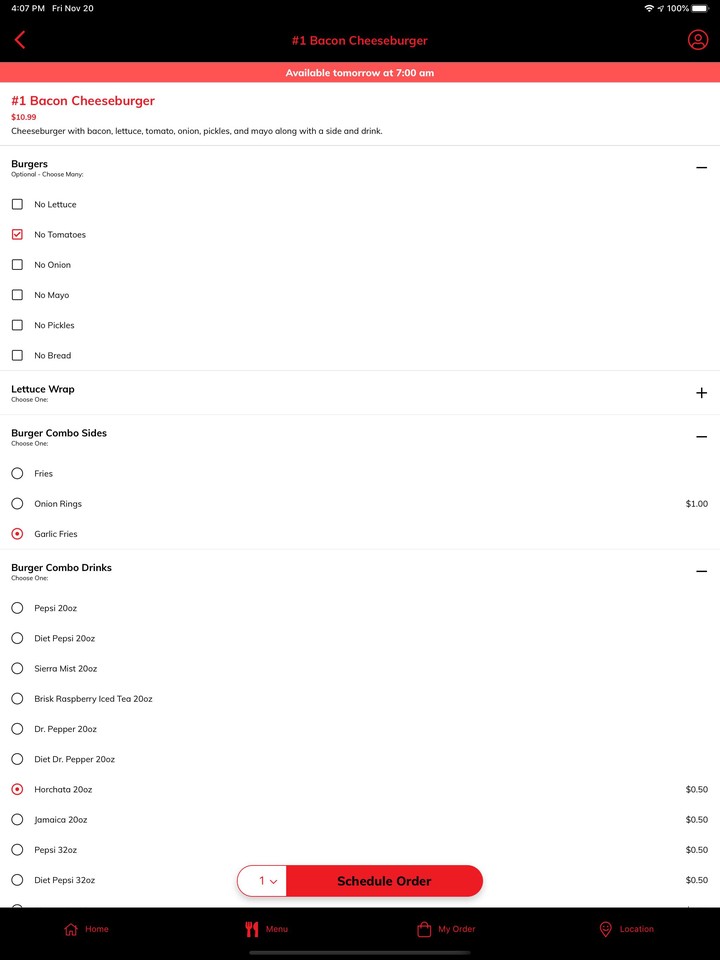Enable the No Pickles checkbox
Screen dimensions: 720x960
(17, 325)
